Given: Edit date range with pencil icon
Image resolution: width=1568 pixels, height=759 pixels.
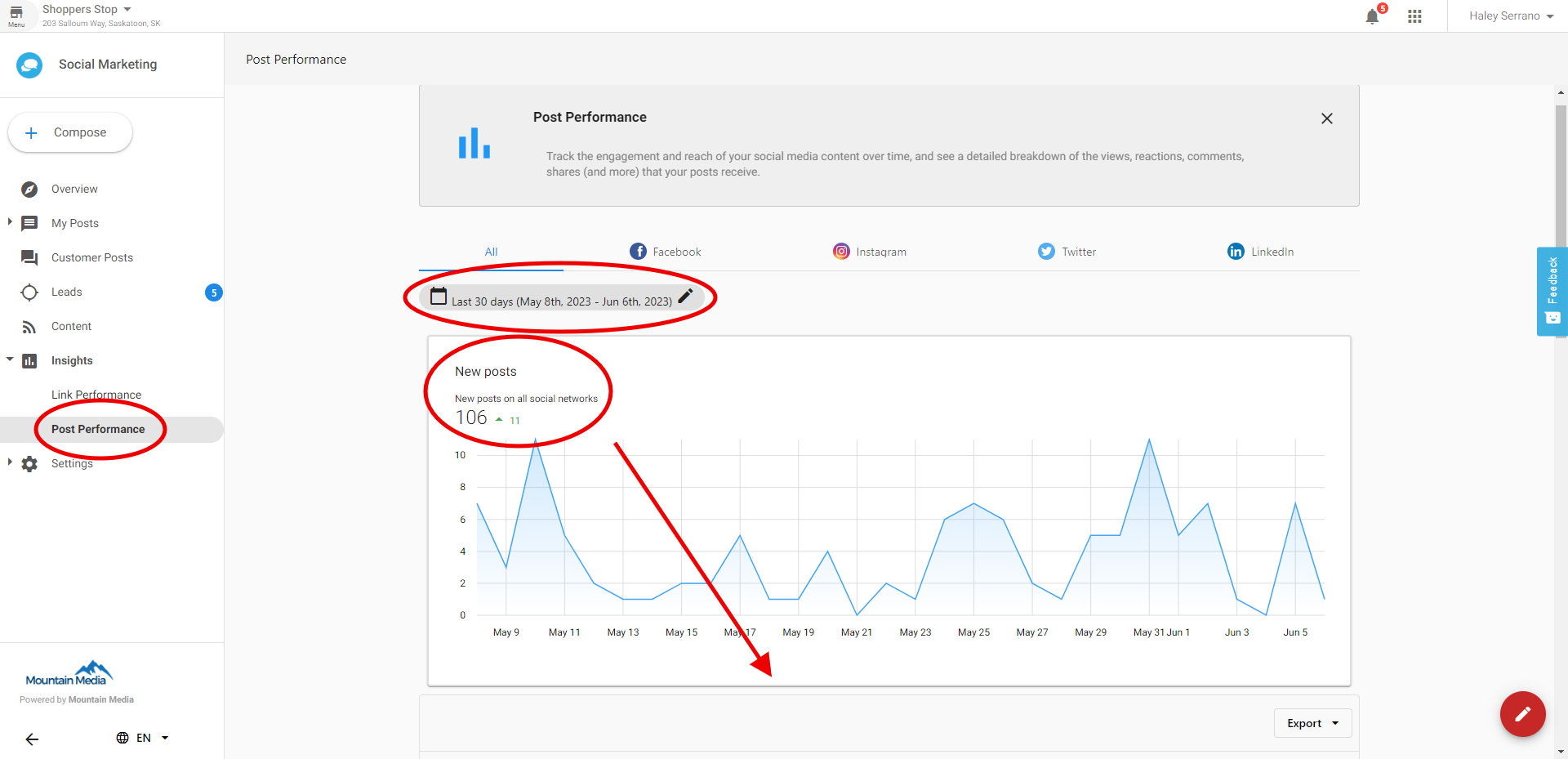Looking at the screenshot, I should 685,296.
